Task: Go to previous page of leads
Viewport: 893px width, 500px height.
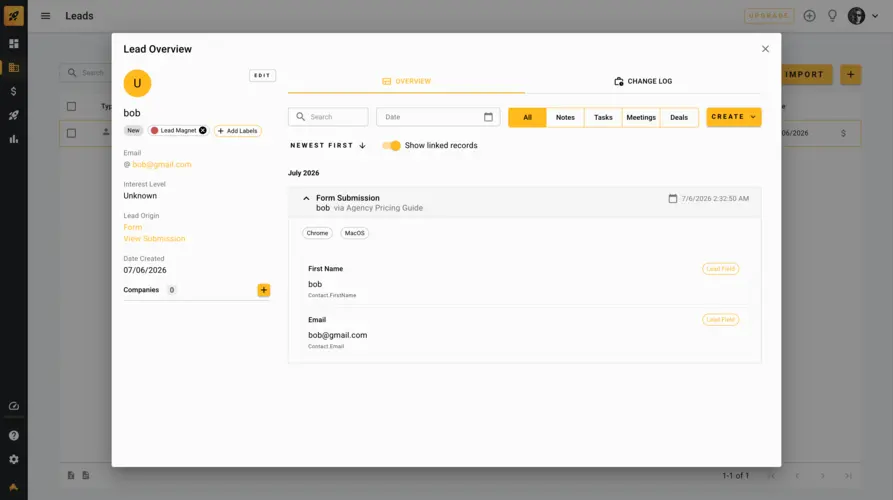Action: coord(797,476)
